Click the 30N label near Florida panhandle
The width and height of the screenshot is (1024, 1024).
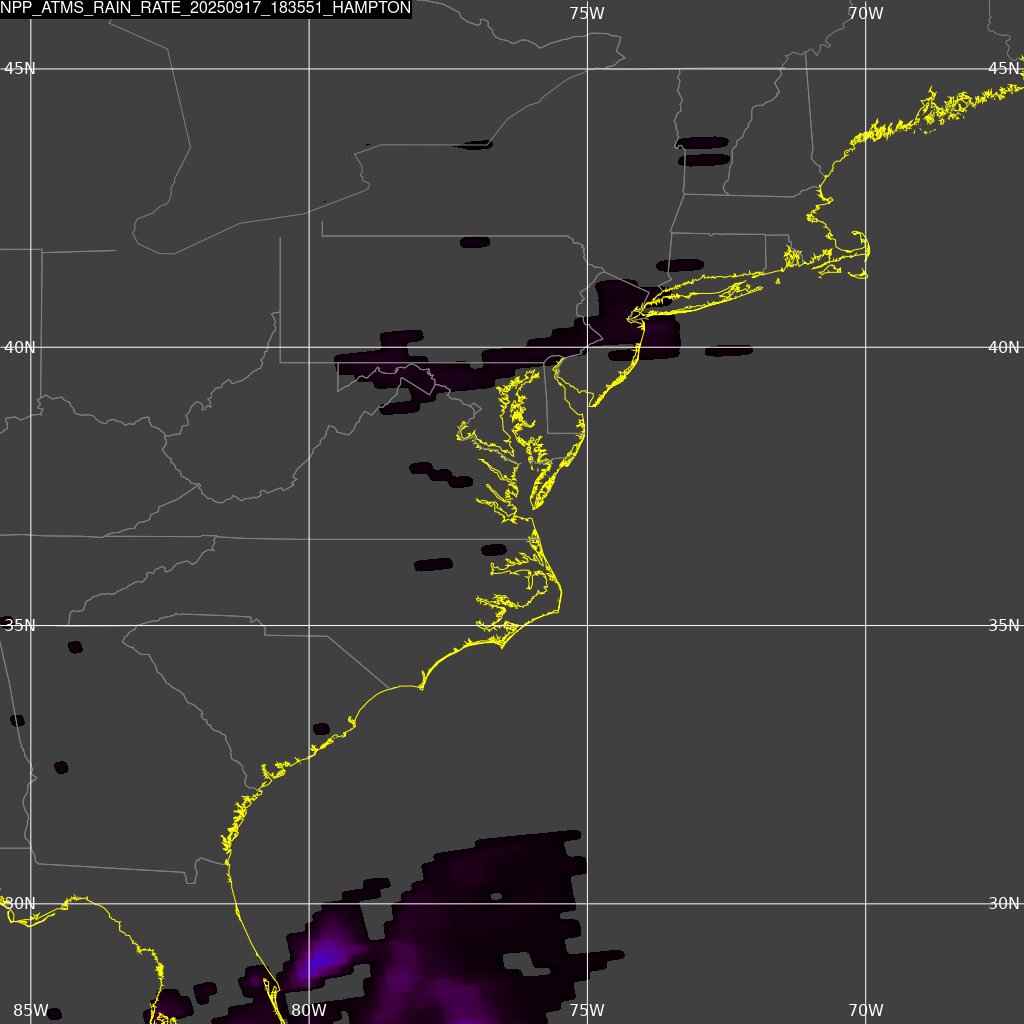[x=20, y=904]
